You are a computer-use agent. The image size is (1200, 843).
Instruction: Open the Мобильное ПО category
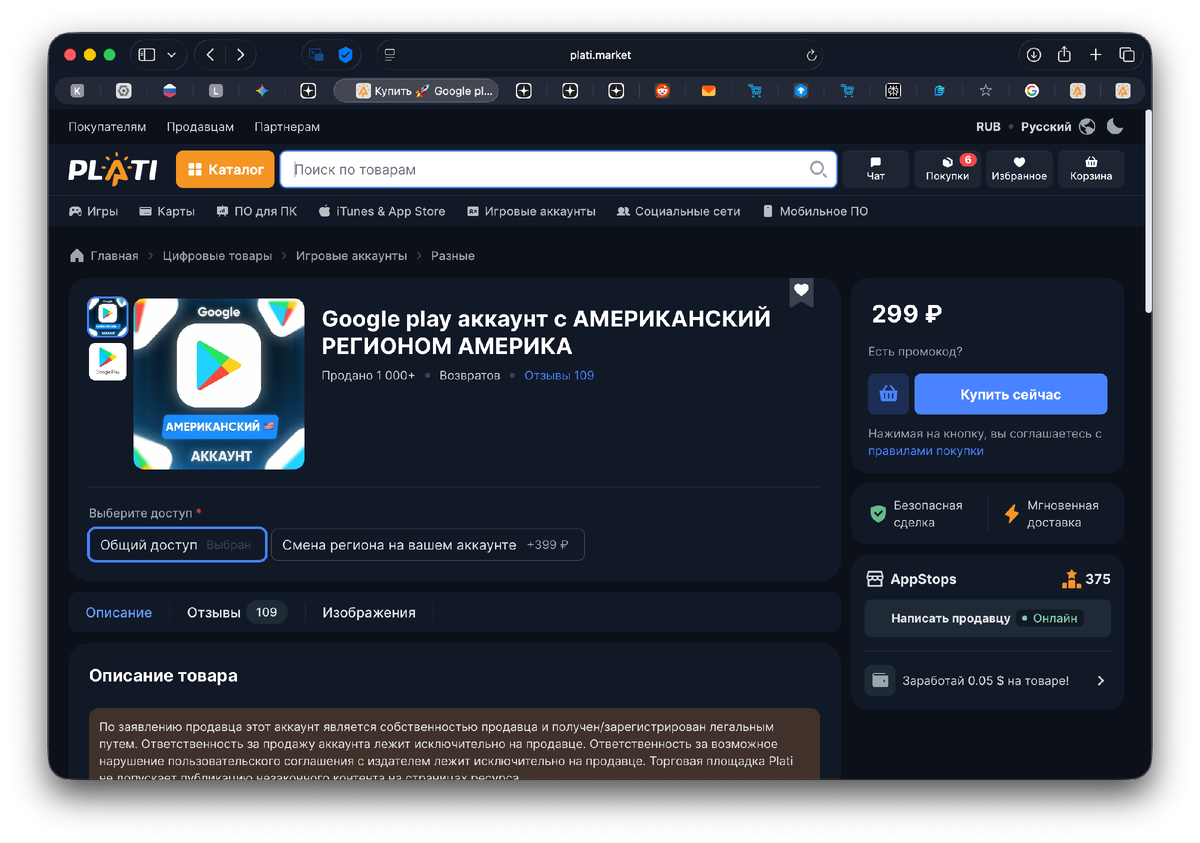815,211
